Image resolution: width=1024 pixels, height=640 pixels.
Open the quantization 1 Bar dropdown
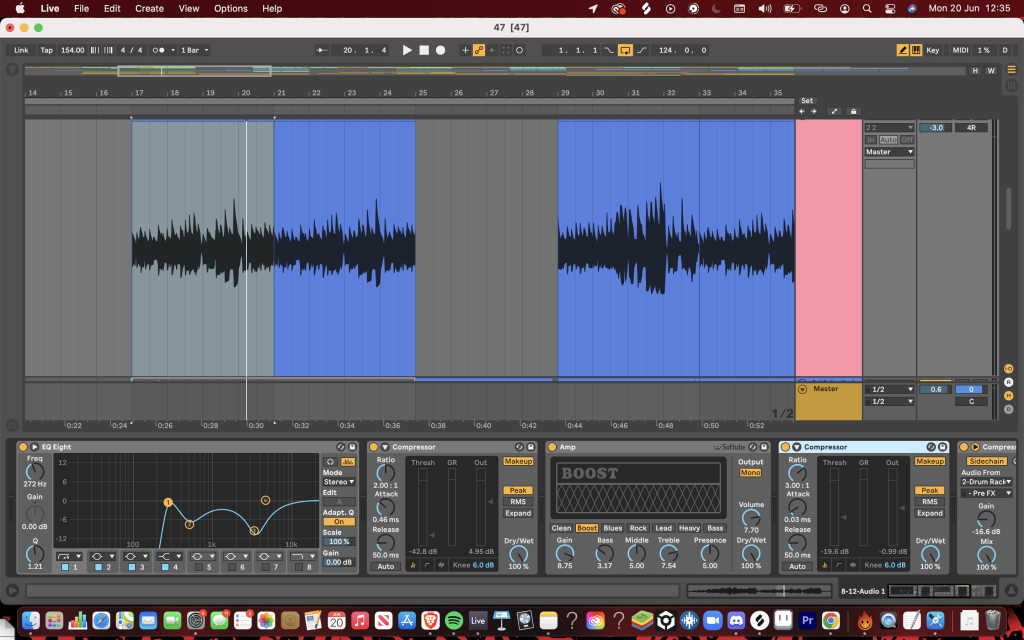(195, 50)
